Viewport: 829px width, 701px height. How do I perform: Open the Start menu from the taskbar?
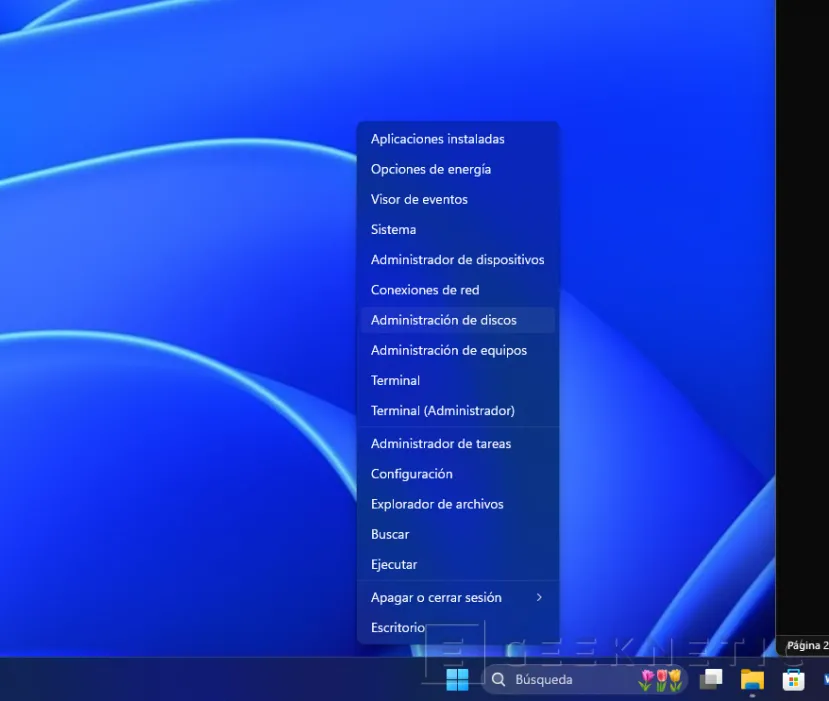pos(456,679)
